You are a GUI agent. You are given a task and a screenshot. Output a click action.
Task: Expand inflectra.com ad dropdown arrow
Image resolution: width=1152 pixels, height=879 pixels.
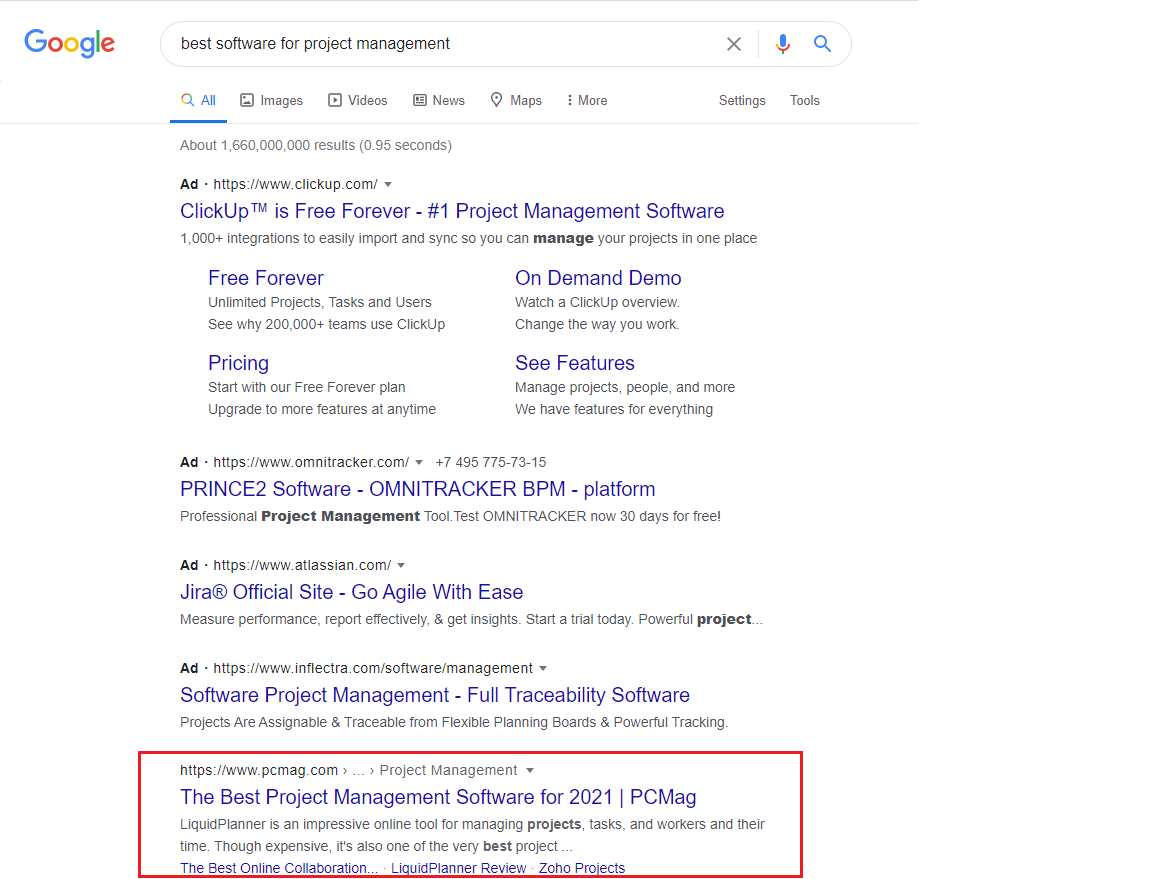coord(543,668)
